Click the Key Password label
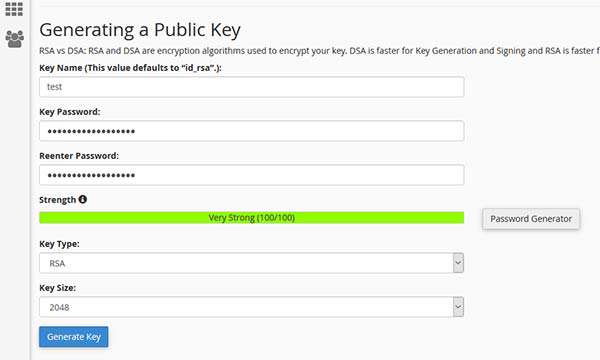600x360 pixels. point(70,112)
